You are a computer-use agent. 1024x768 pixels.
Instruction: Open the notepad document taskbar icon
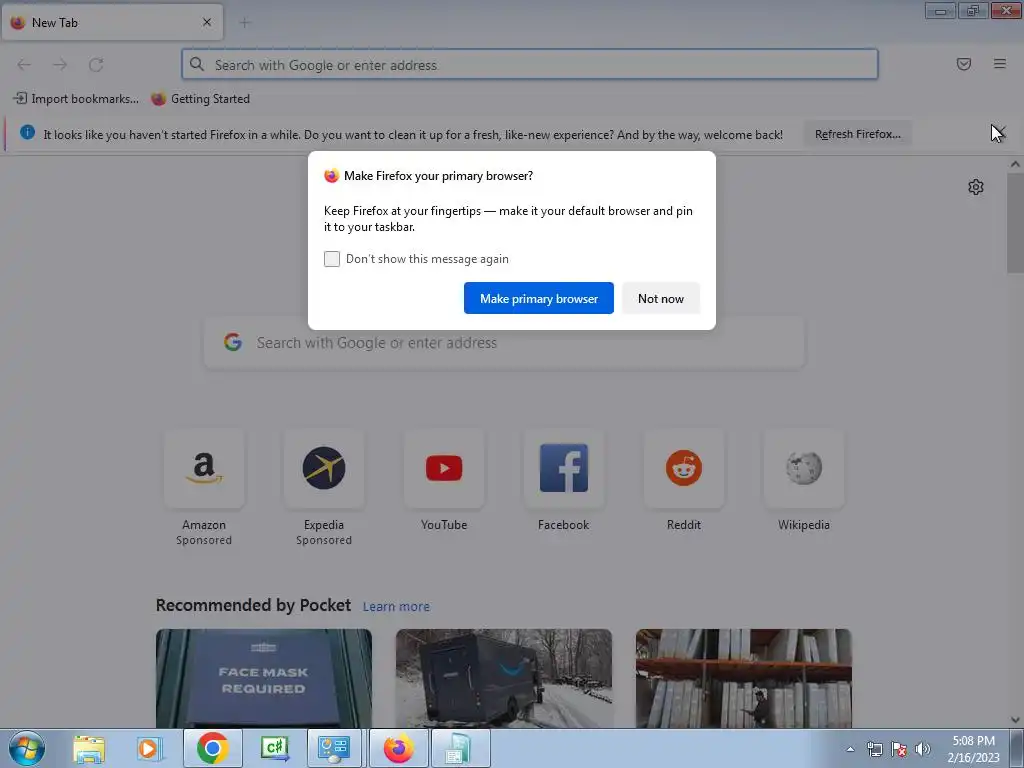459,748
